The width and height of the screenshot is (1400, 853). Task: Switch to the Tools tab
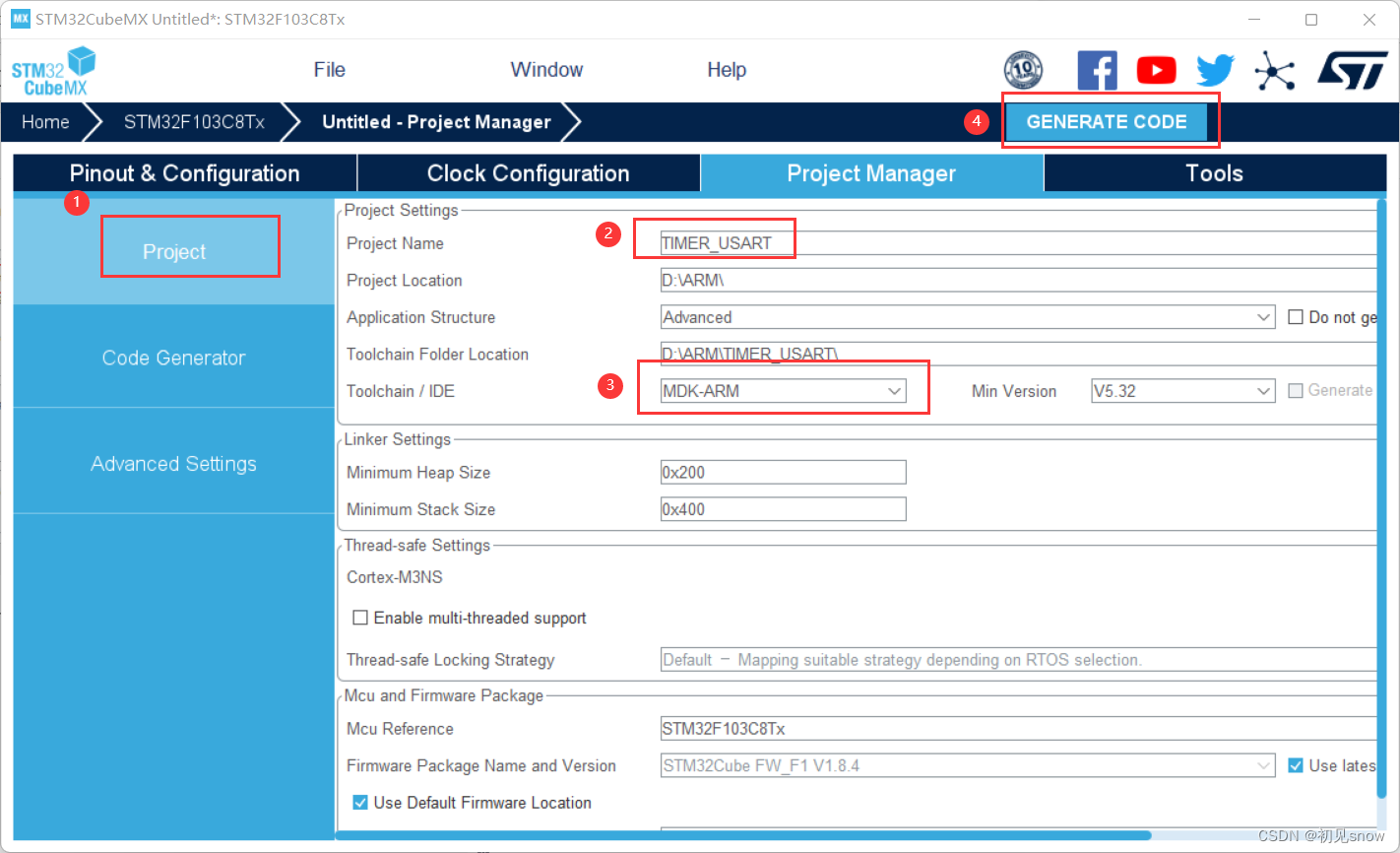1215,173
